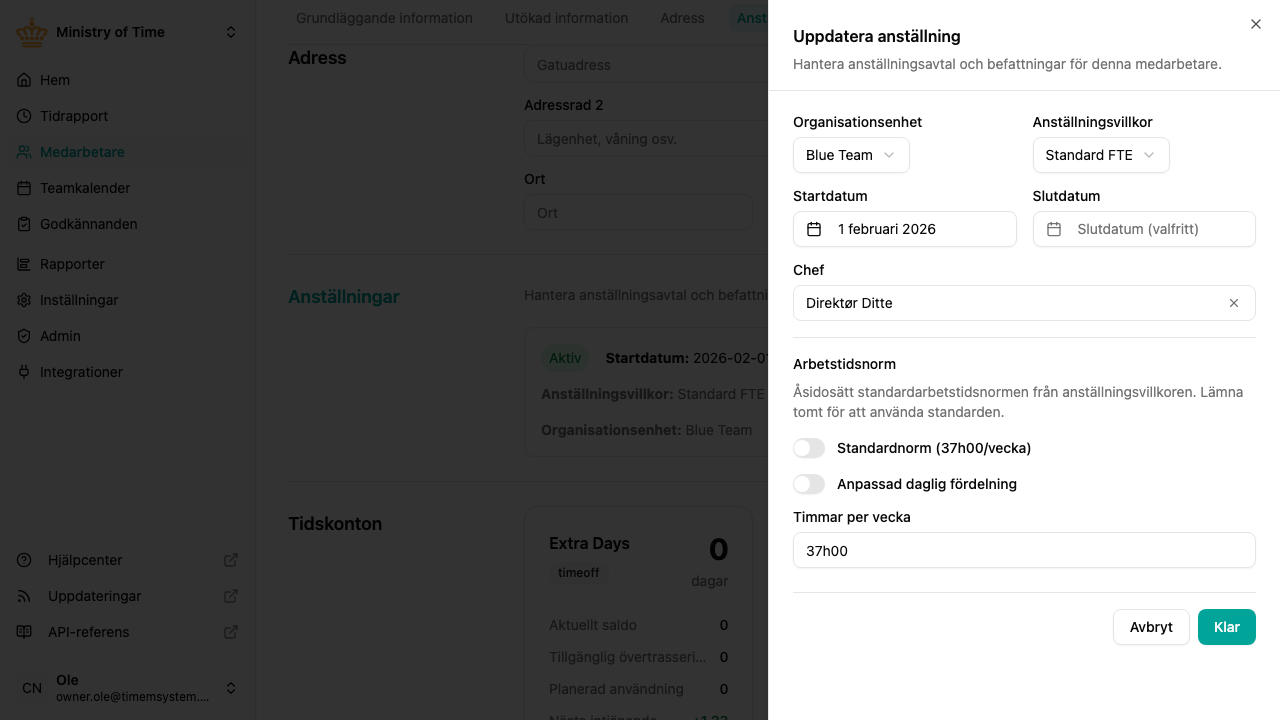Click the calendar icon in Slutdatum
This screenshot has width=1280, height=720.
click(1054, 229)
